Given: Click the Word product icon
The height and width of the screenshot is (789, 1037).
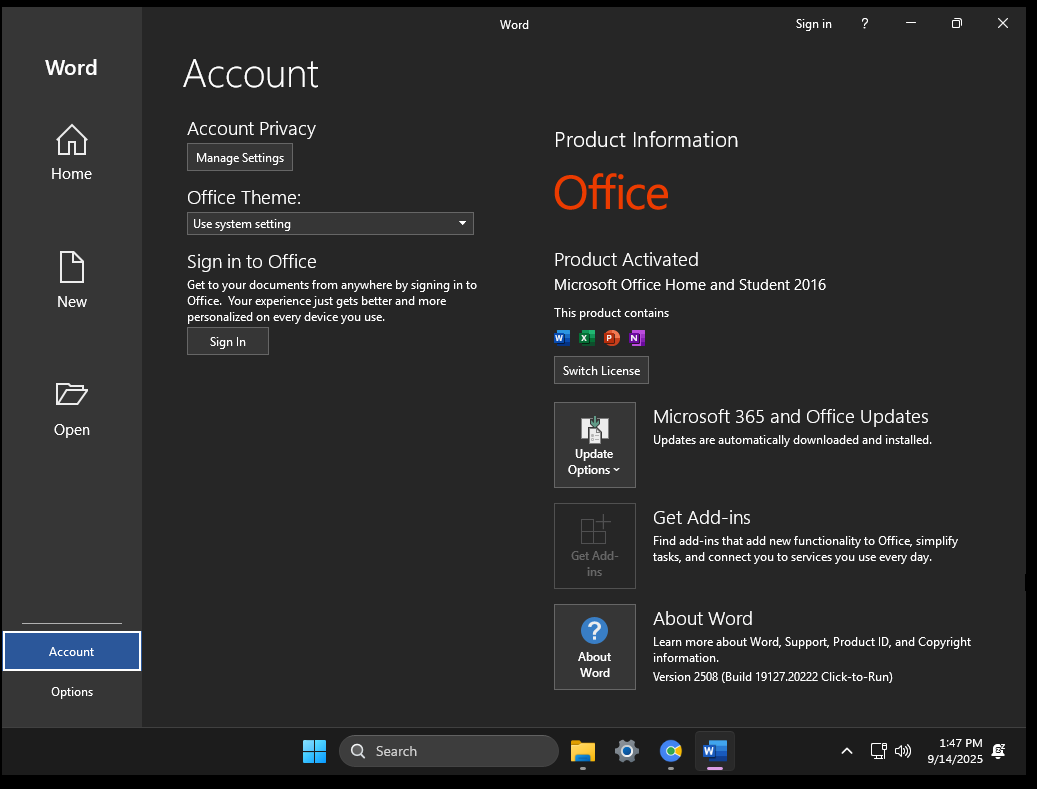Looking at the screenshot, I should tap(561, 338).
